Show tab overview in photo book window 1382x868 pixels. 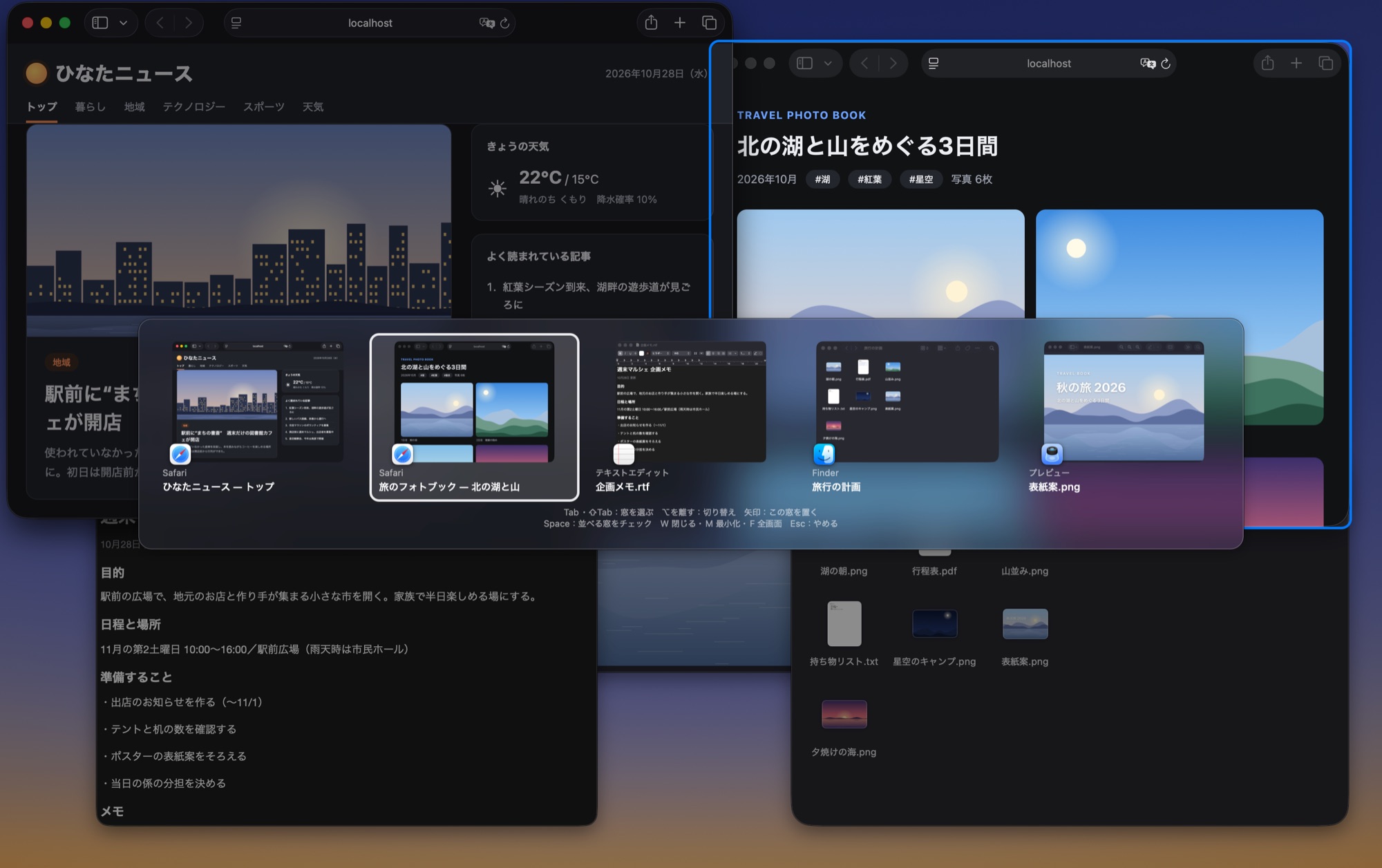pyautogui.click(x=1325, y=64)
